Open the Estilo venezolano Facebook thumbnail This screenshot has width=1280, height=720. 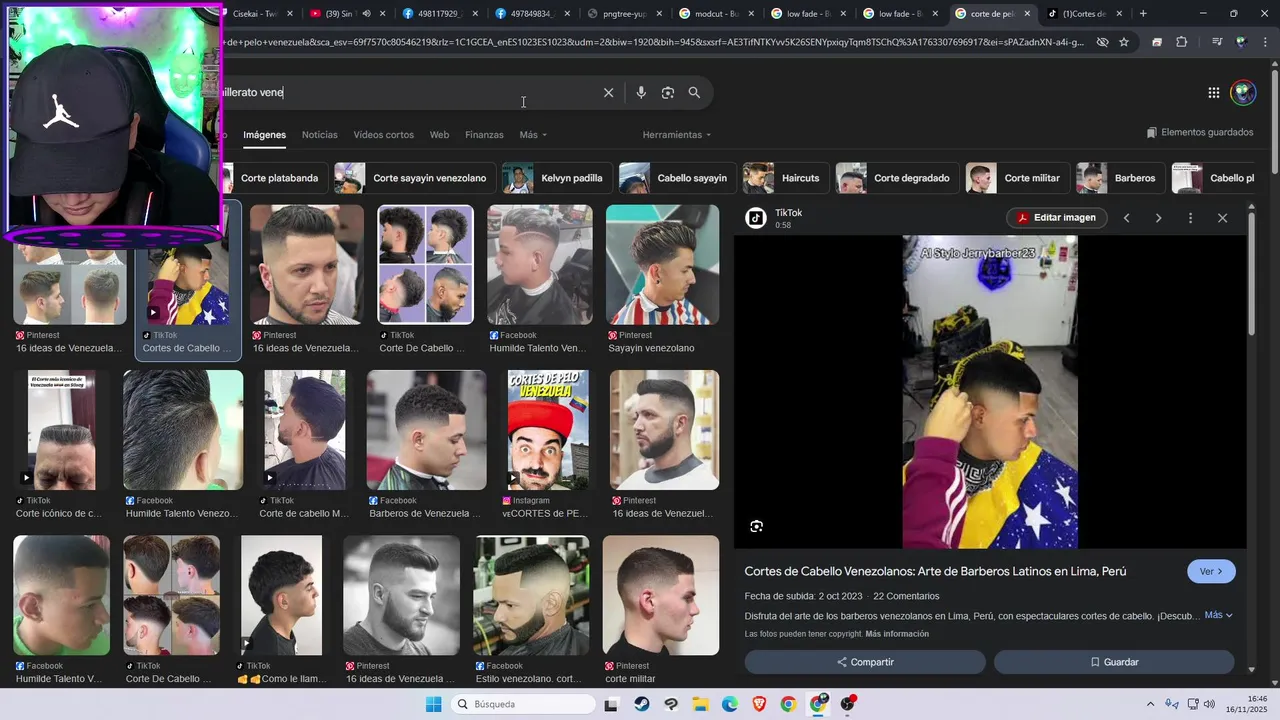click(x=532, y=595)
